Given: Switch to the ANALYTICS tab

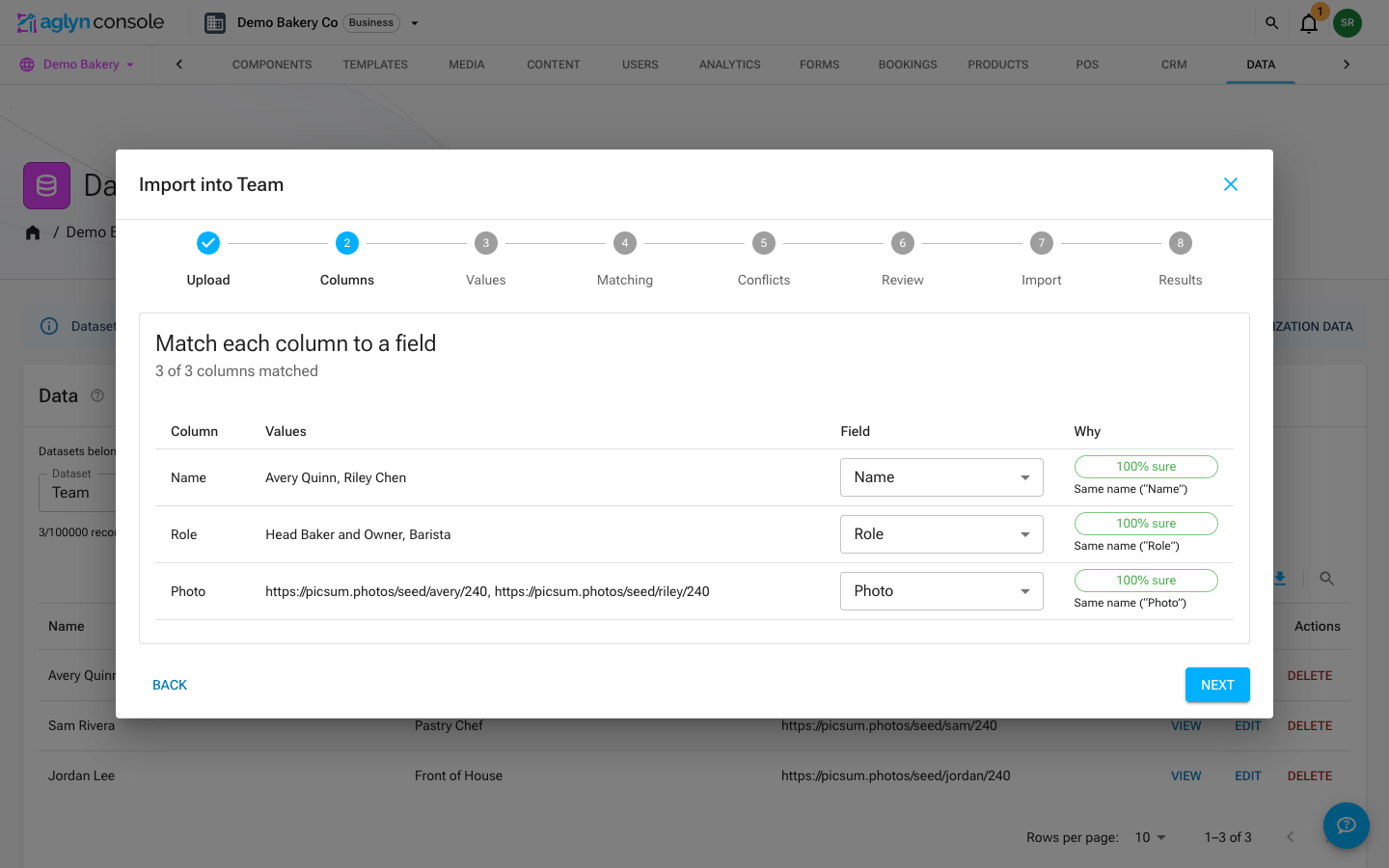Looking at the screenshot, I should tap(730, 65).
